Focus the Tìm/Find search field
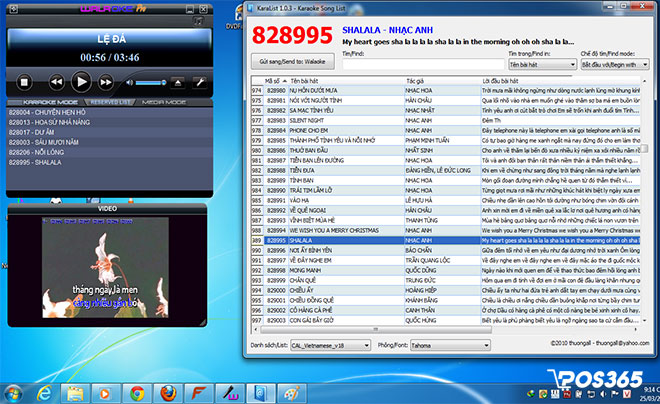This screenshot has width=660, height=404. click(x=423, y=64)
